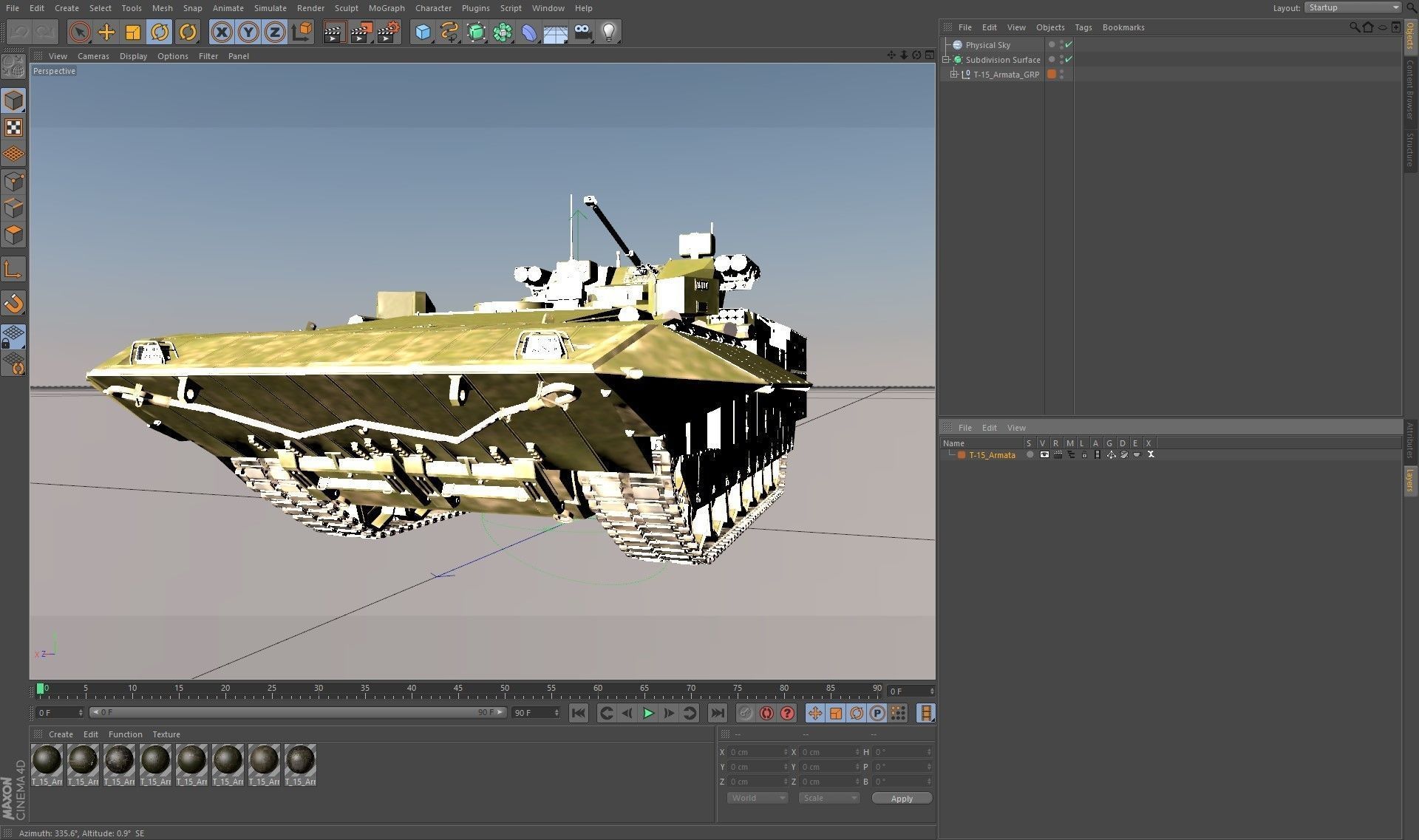
Task: Open material manager Texture menu
Action: (166, 734)
